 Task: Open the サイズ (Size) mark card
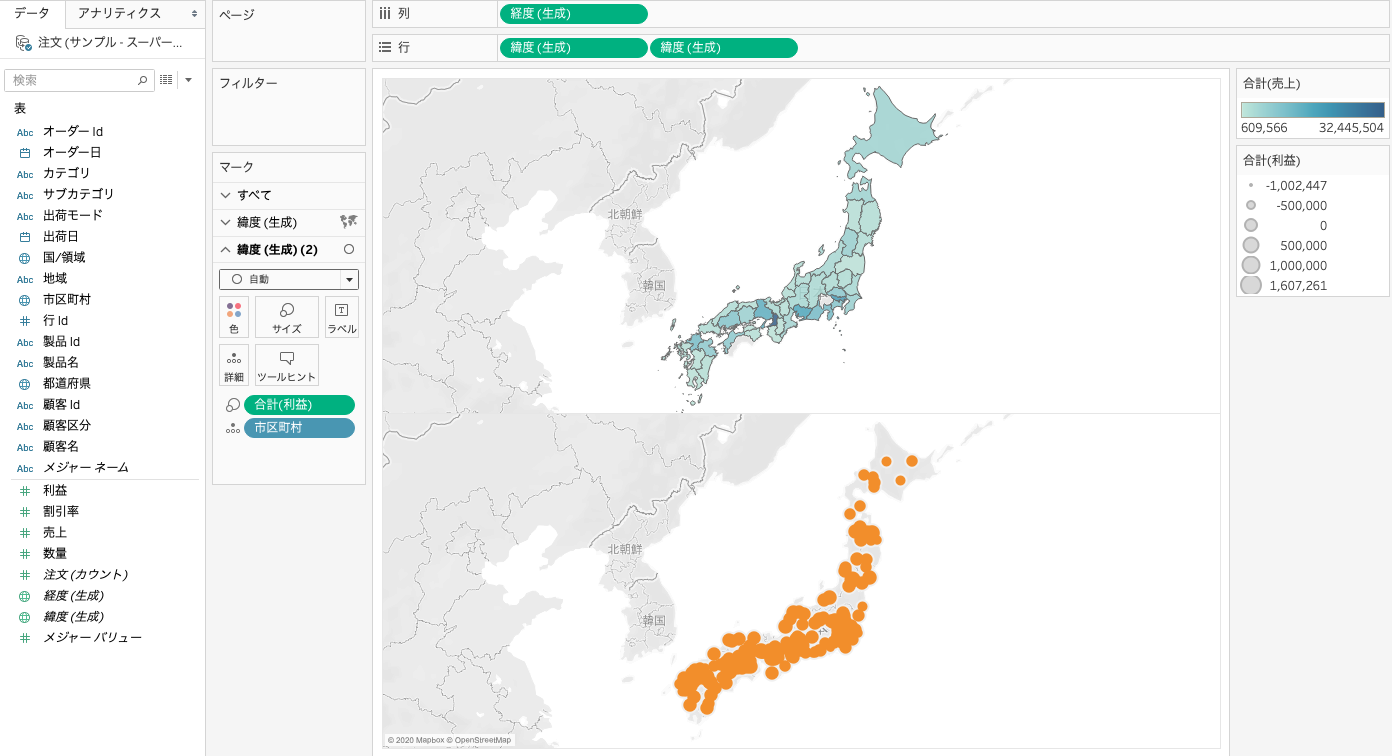287,317
